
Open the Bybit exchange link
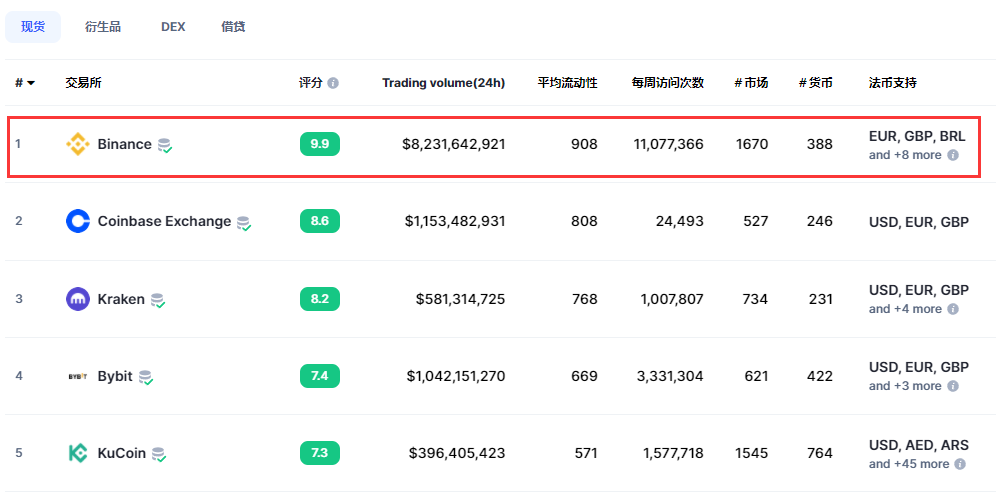pos(115,376)
